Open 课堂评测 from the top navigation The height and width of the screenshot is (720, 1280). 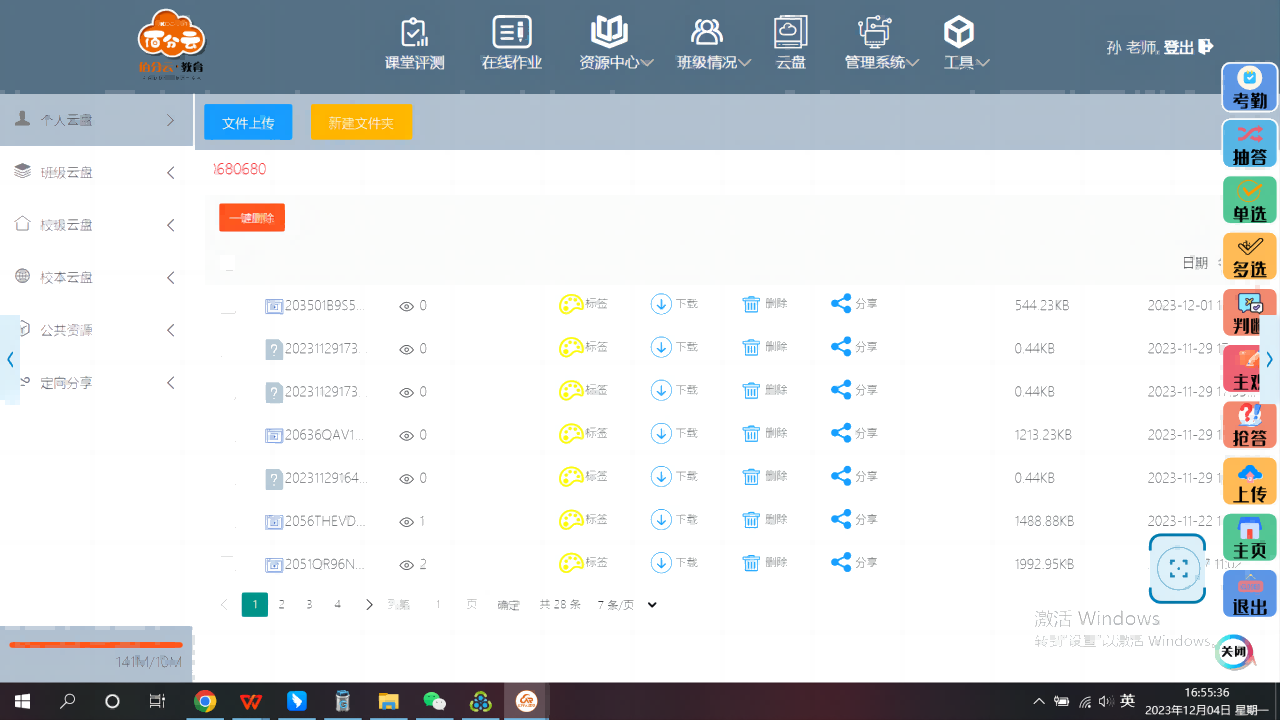coord(414,44)
